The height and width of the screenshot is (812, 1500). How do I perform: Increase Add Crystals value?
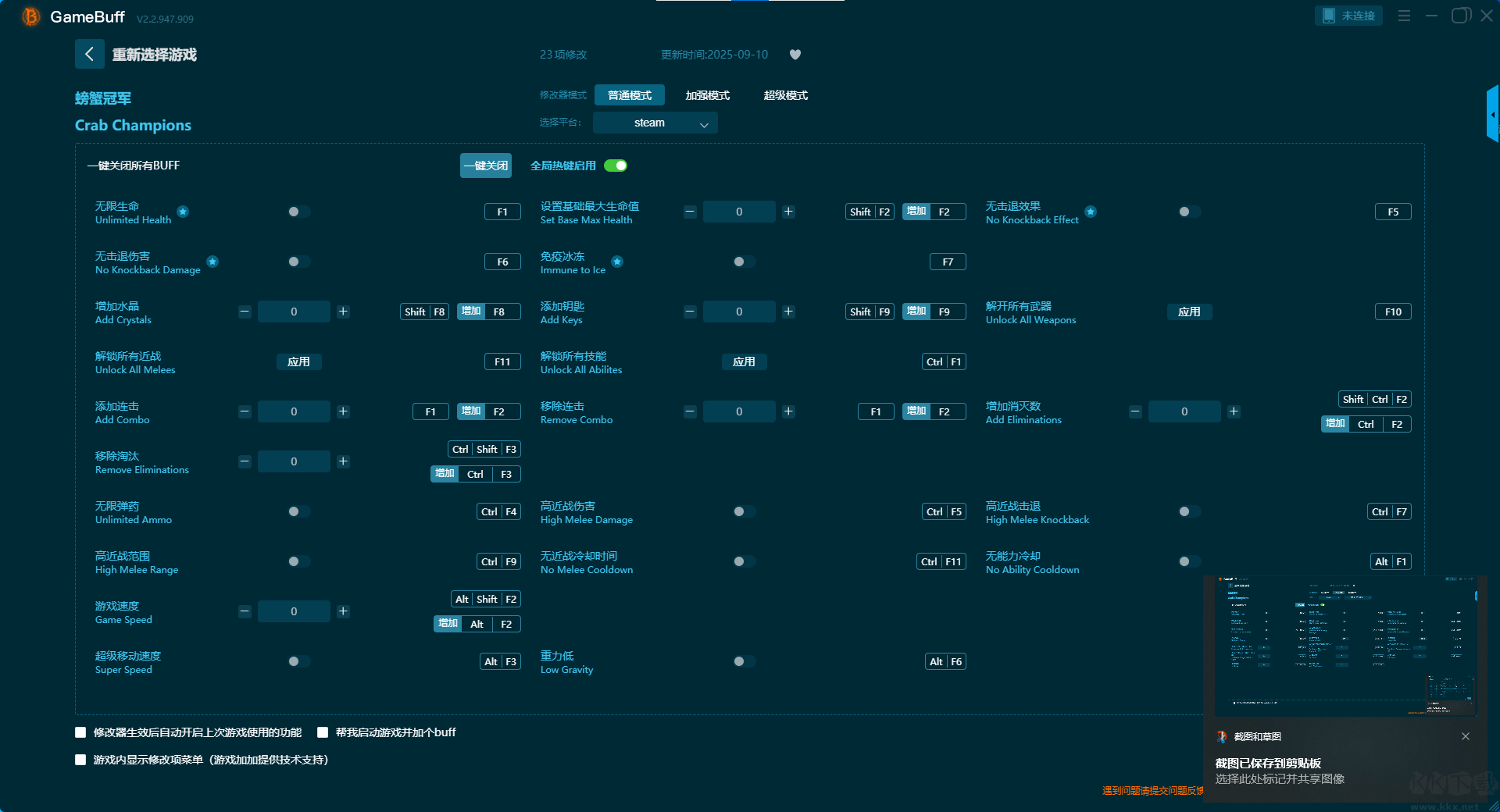[x=343, y=312]
